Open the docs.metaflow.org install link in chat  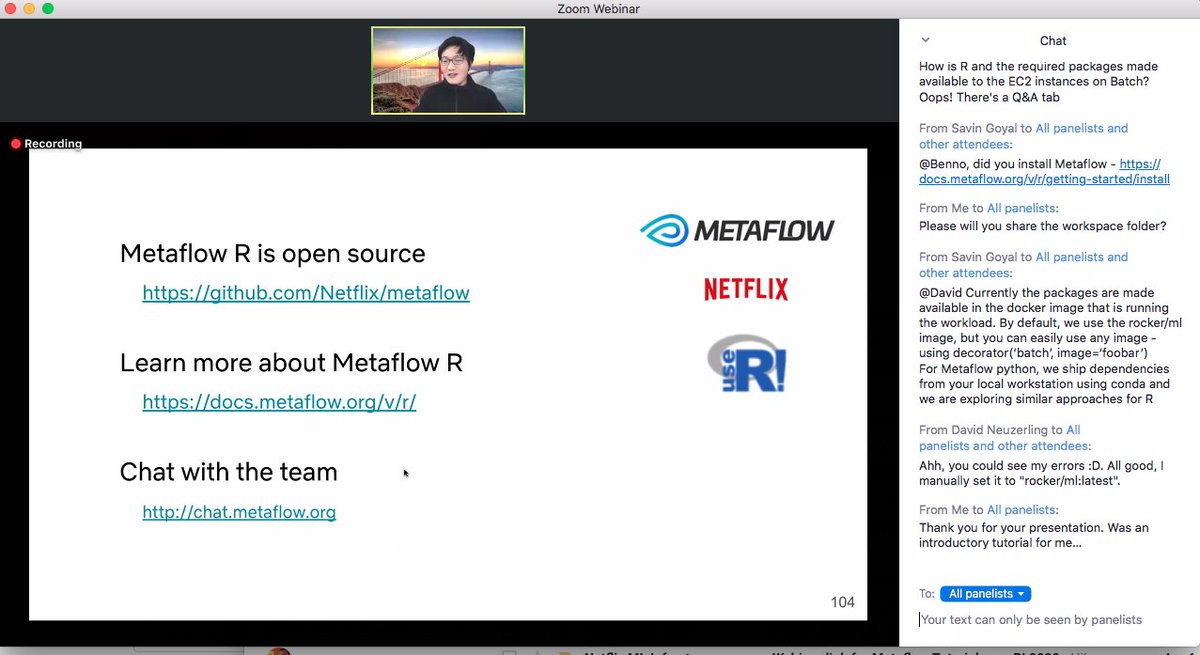pyautogui.click(x=1044, y=172)
